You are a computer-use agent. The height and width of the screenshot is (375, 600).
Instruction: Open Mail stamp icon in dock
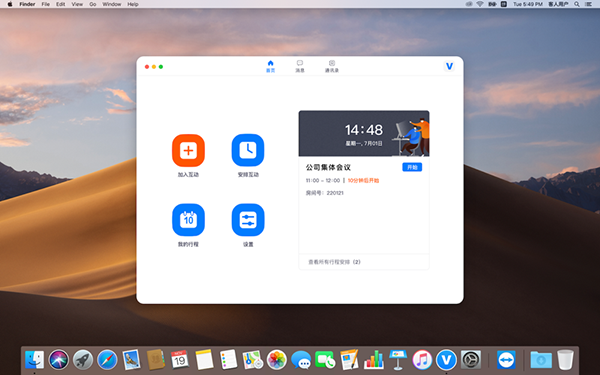pos(131,360)
